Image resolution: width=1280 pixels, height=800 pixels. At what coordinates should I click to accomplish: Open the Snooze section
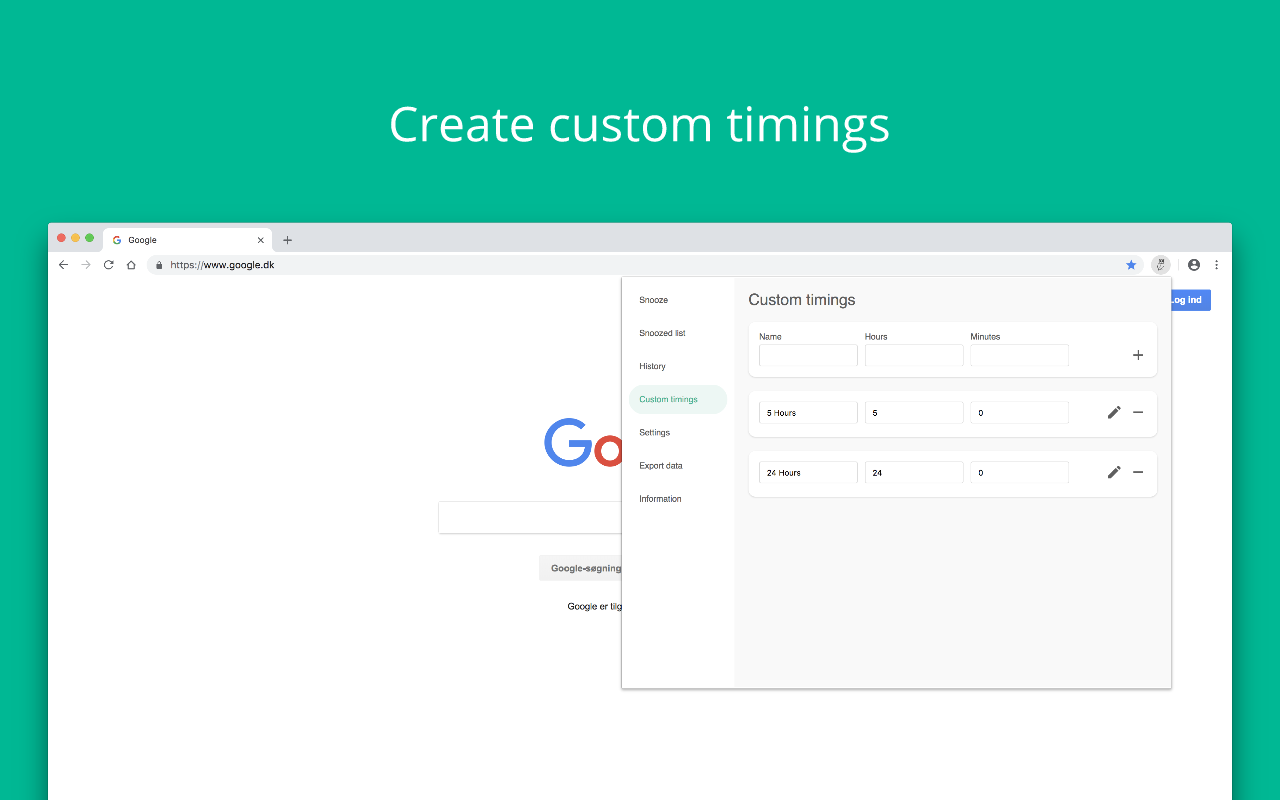(x=654, y=300)
